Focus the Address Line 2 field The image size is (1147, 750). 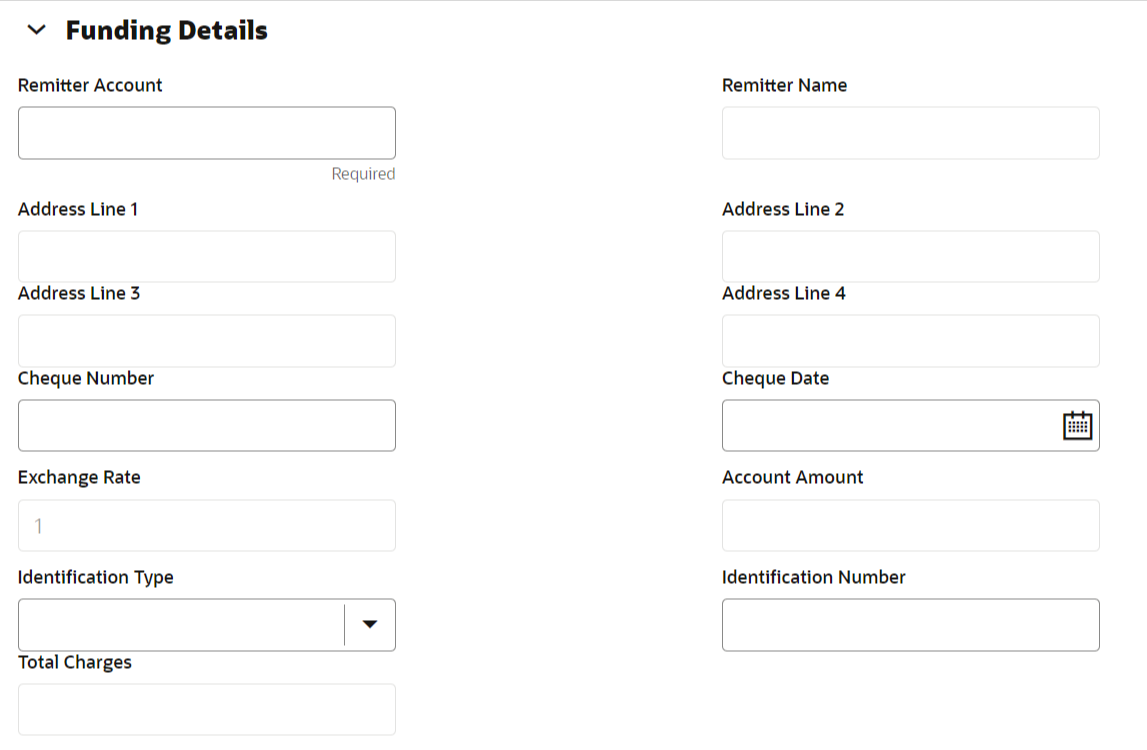[910, 257]
